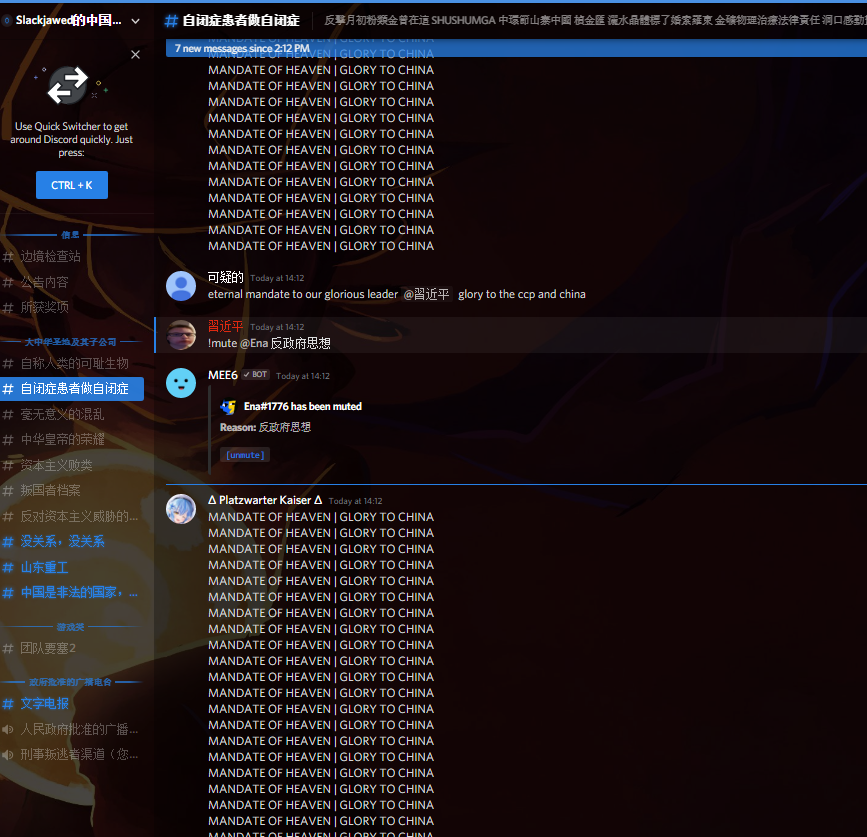Open the unread 山东重工 channel
The width and height of the screenshot is (867, 837).
click(x=72, y=567)
